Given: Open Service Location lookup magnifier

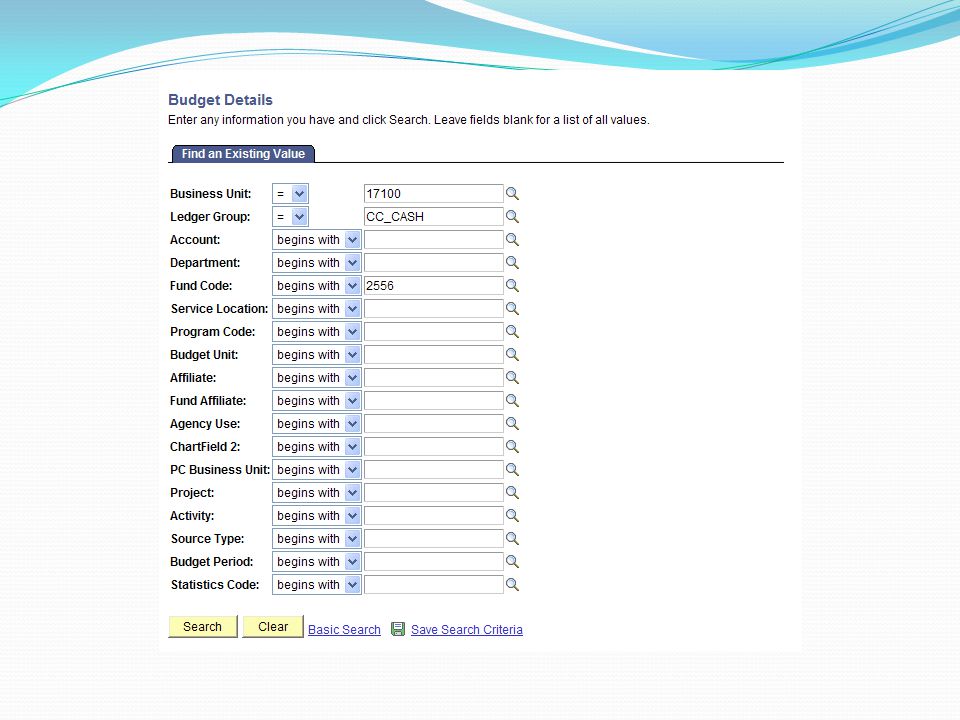Looking at the screenshot, I should point(512,309).
